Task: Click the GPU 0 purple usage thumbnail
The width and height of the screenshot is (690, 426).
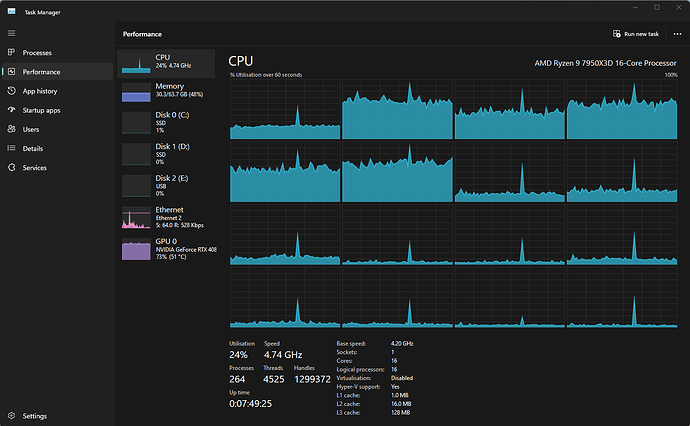Action: [x=136, y=250]
